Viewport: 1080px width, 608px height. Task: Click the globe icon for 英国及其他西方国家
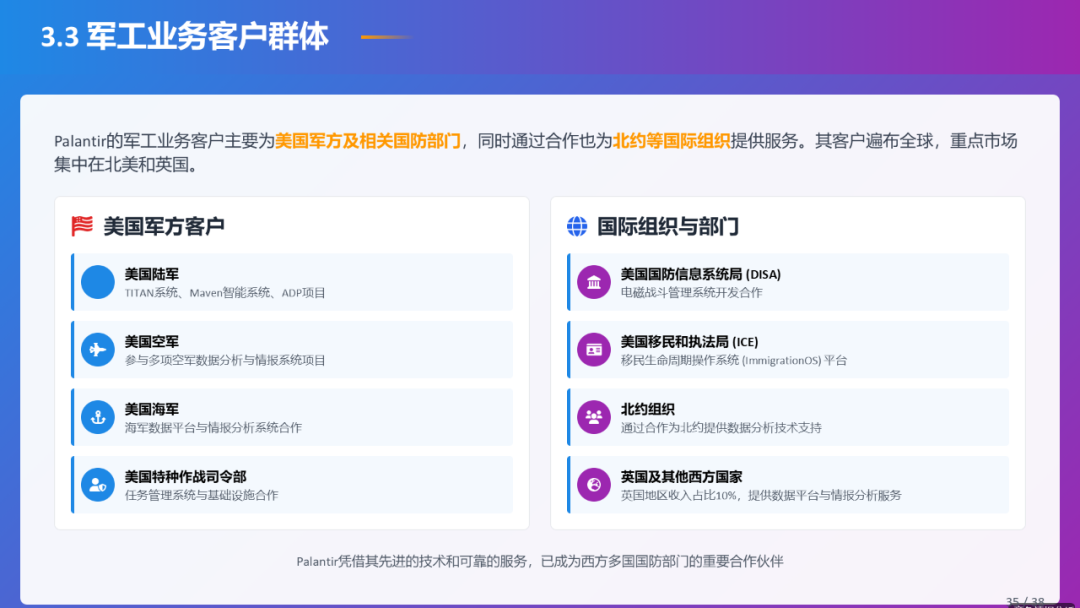(x=594, y=484)
